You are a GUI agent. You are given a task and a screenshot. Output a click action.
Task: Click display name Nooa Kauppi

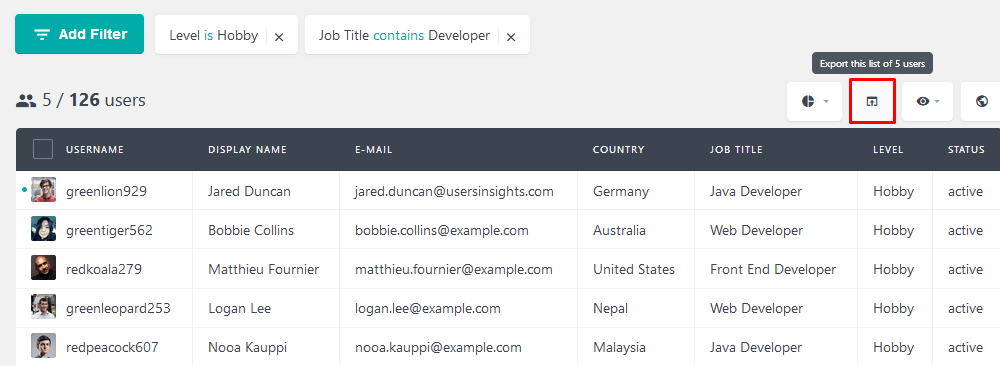[x=247, y=347]
